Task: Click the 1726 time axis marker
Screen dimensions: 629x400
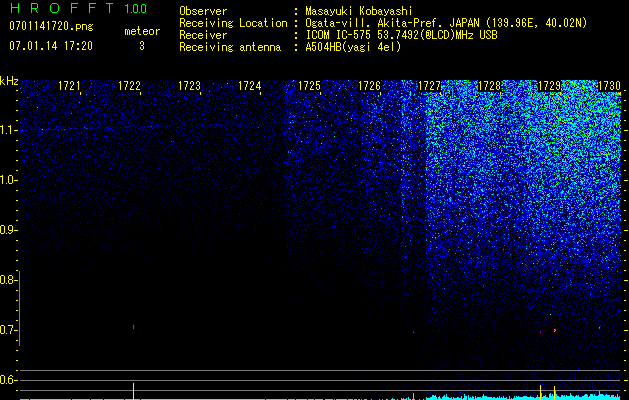Action: (369, 86)
